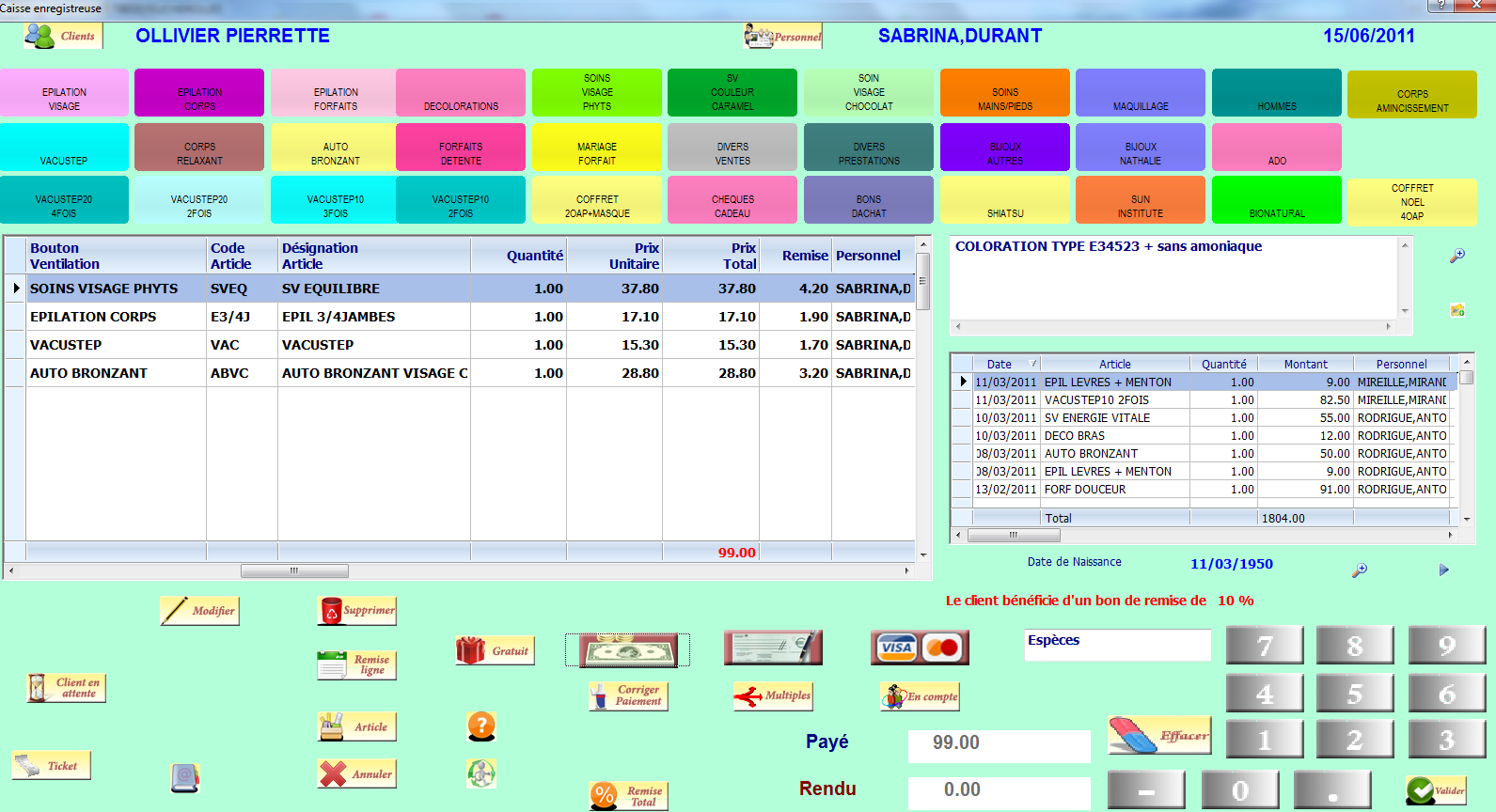Image resolution: width=1496 pixels, height=812 pixels.
Task: Click the Payé amount field
Action: (x=998, y=743)
